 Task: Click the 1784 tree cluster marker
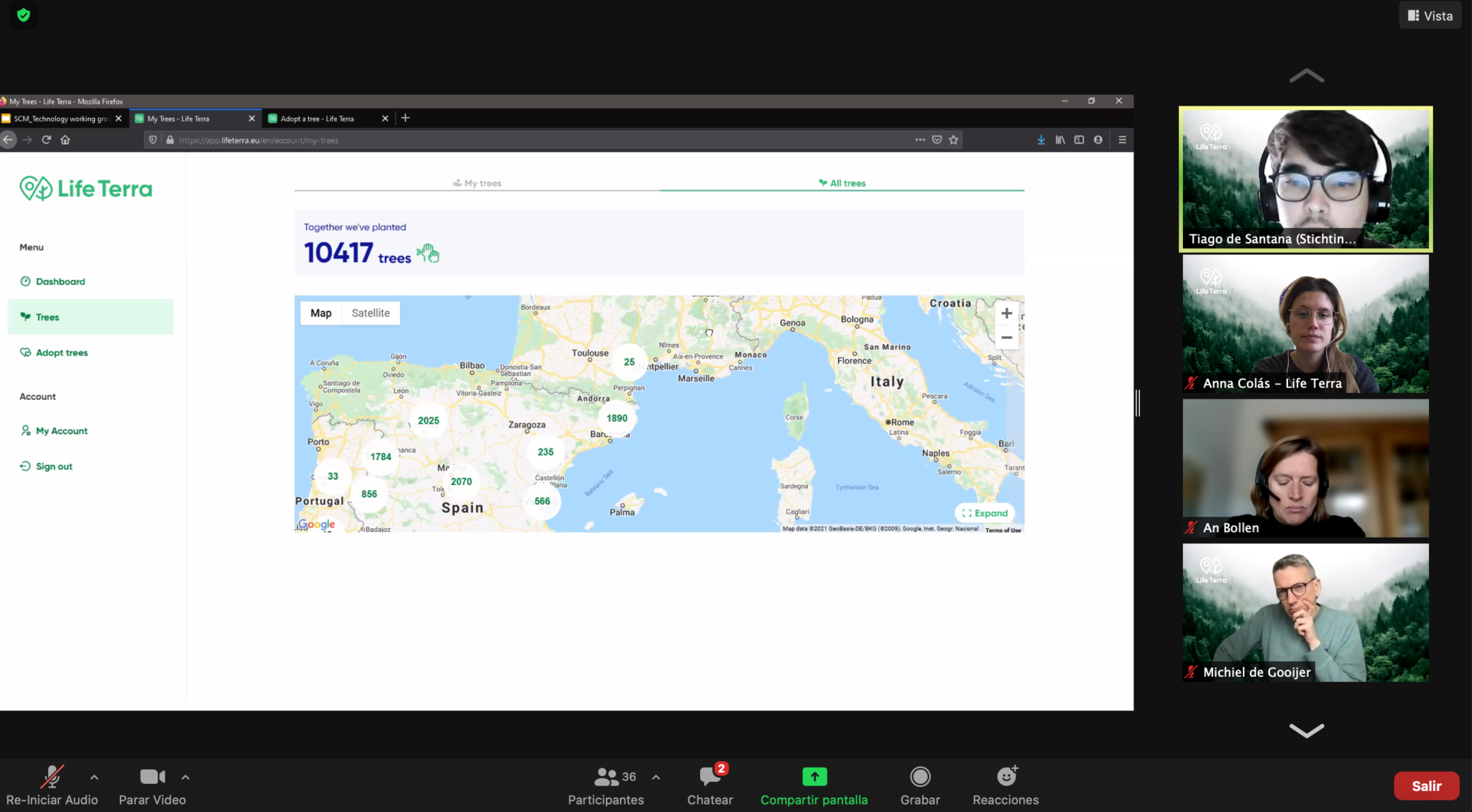coord(381,457)
